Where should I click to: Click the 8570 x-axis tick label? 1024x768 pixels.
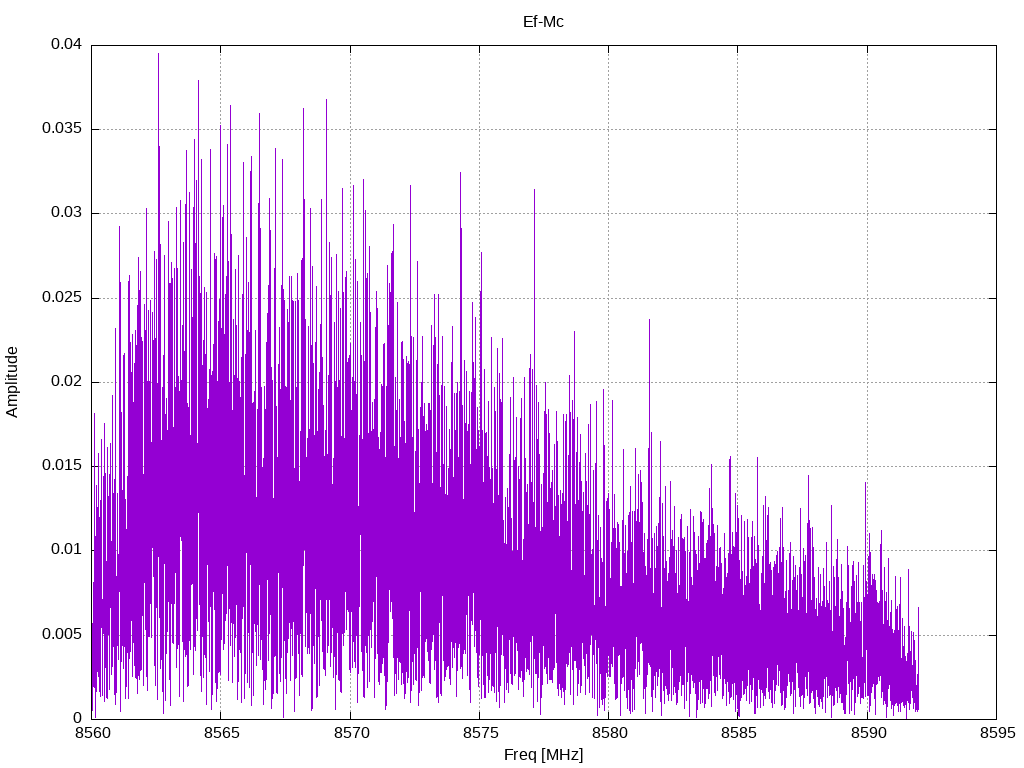click(x=351, y=733)
